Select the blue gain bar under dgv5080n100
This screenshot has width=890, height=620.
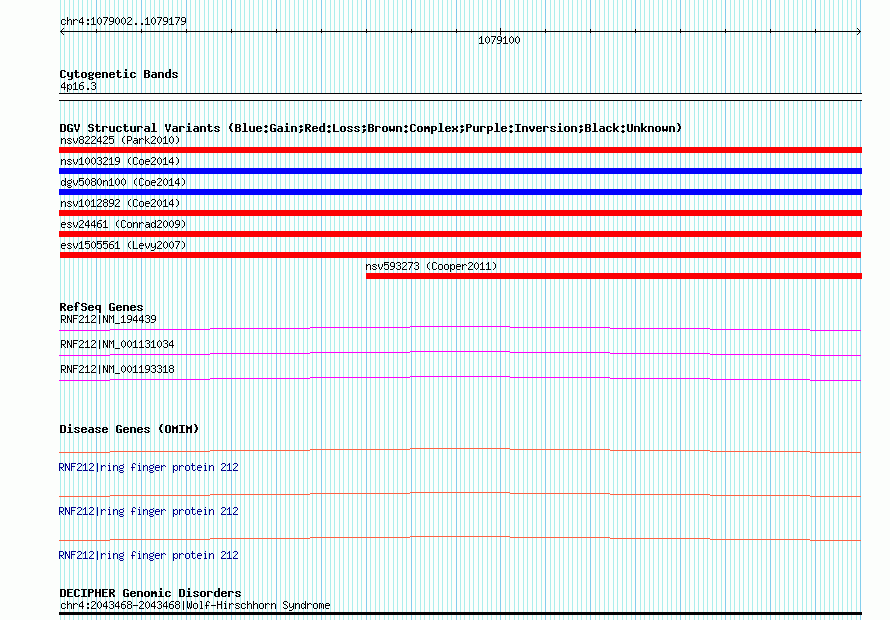point(460,192)
